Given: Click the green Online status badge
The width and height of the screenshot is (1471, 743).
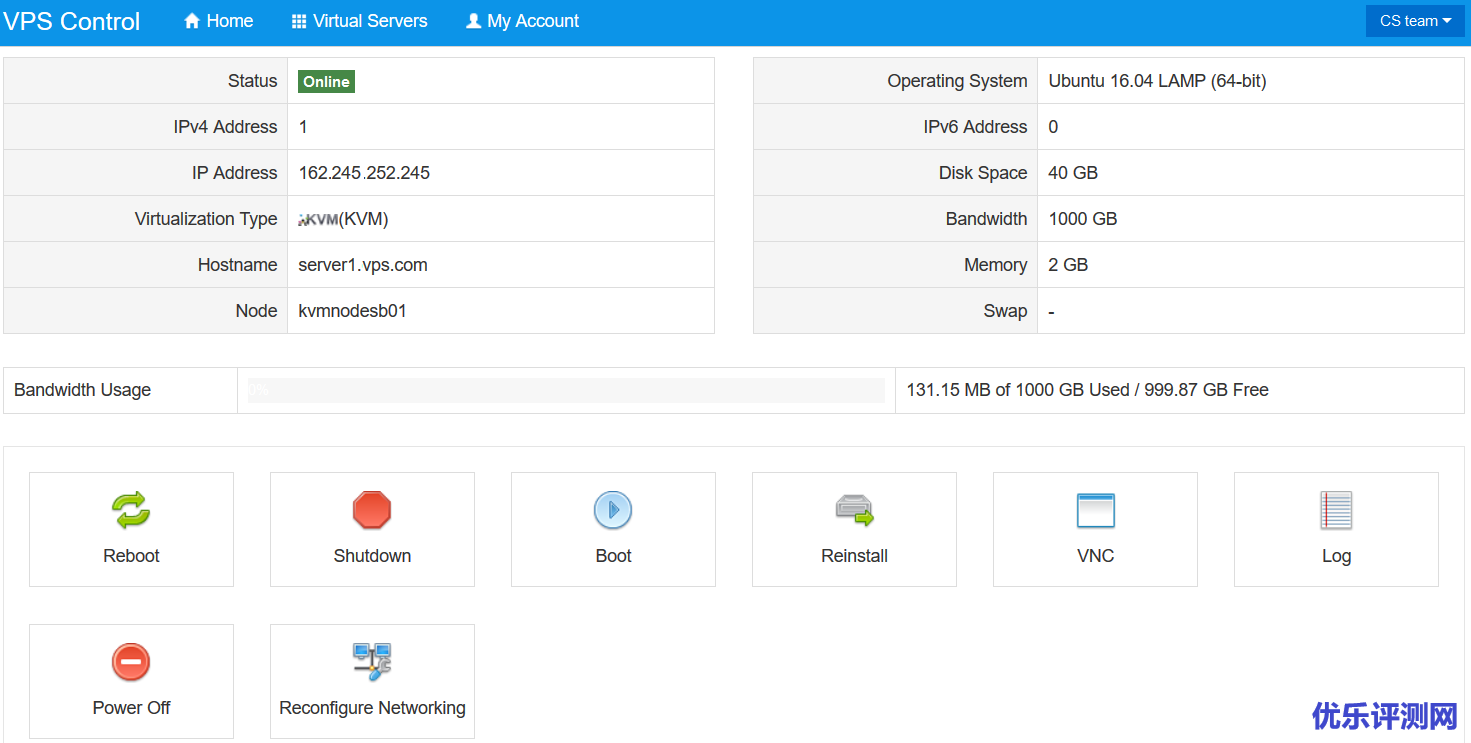Looking at the screenshot, I should point(326,82).
